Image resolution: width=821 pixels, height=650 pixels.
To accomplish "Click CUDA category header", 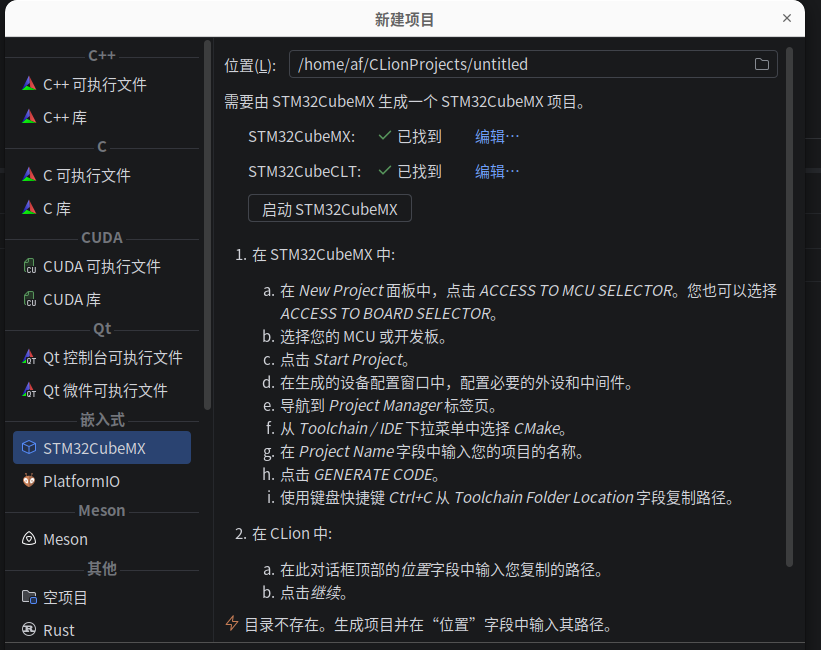I will point(102,238).
